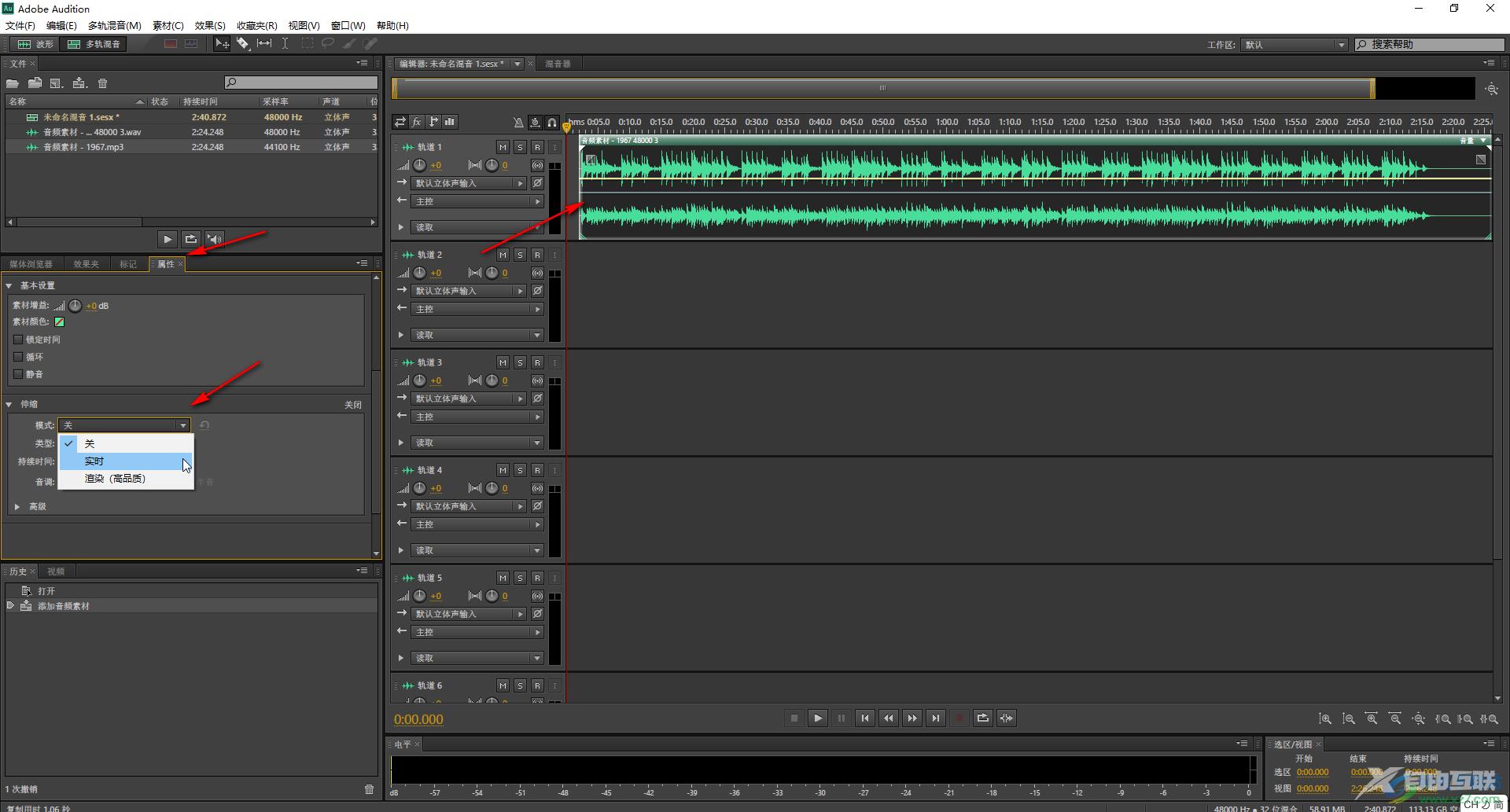1510x812 pixels.
Task: Switch to 多轨混音 multitrack view
Action: click(x=94, y=44)
